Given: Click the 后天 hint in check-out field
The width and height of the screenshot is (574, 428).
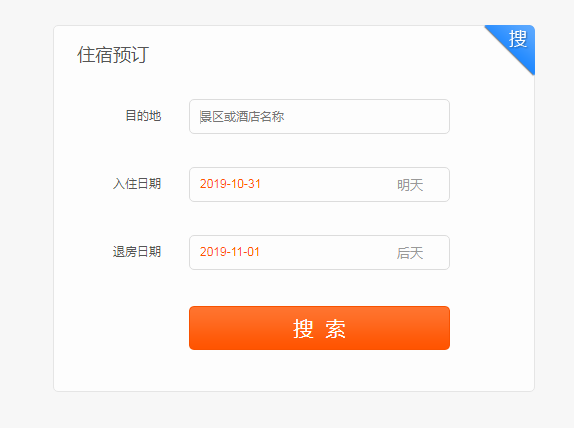Looking at the screenshot, I should point(410,253).
